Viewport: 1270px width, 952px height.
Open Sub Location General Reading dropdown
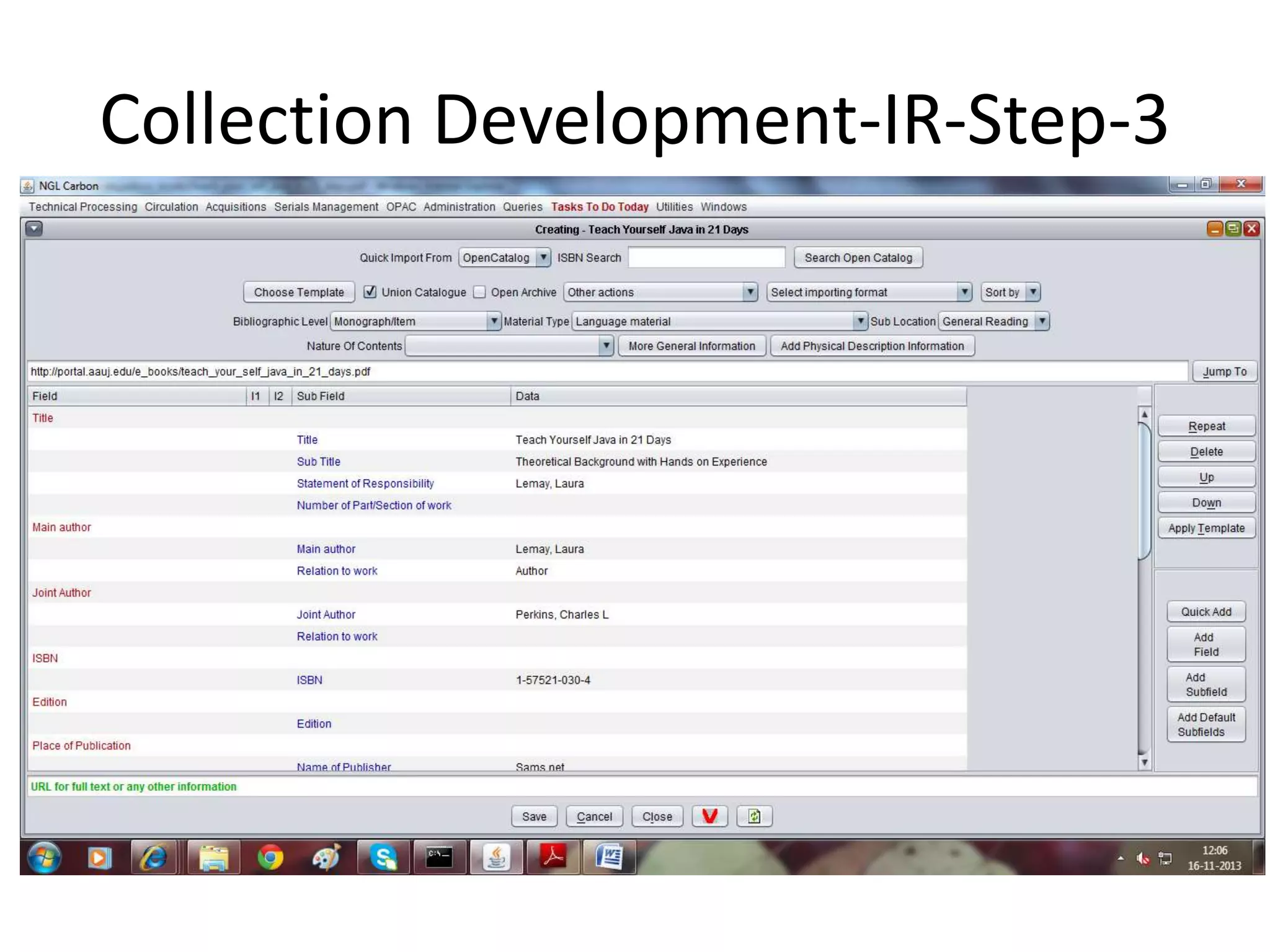993,321
